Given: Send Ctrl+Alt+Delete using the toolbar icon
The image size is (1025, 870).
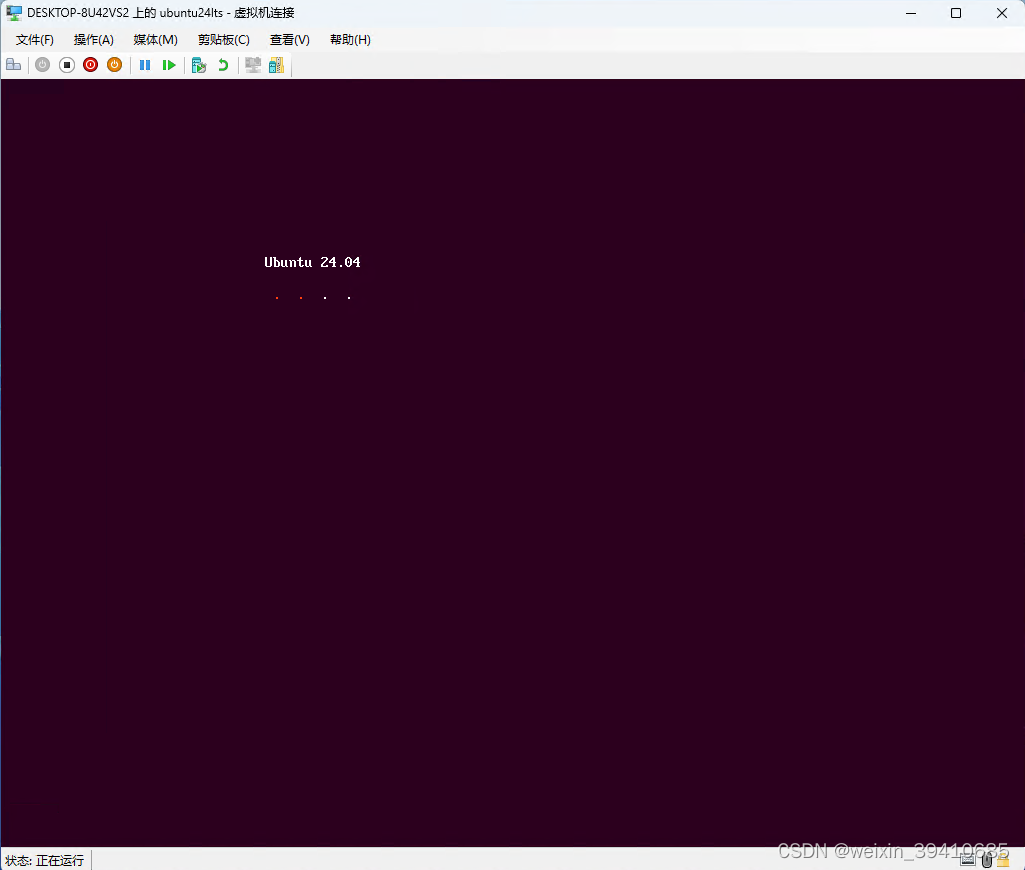Looking at the screenshot, I should [x=13, y=64].
